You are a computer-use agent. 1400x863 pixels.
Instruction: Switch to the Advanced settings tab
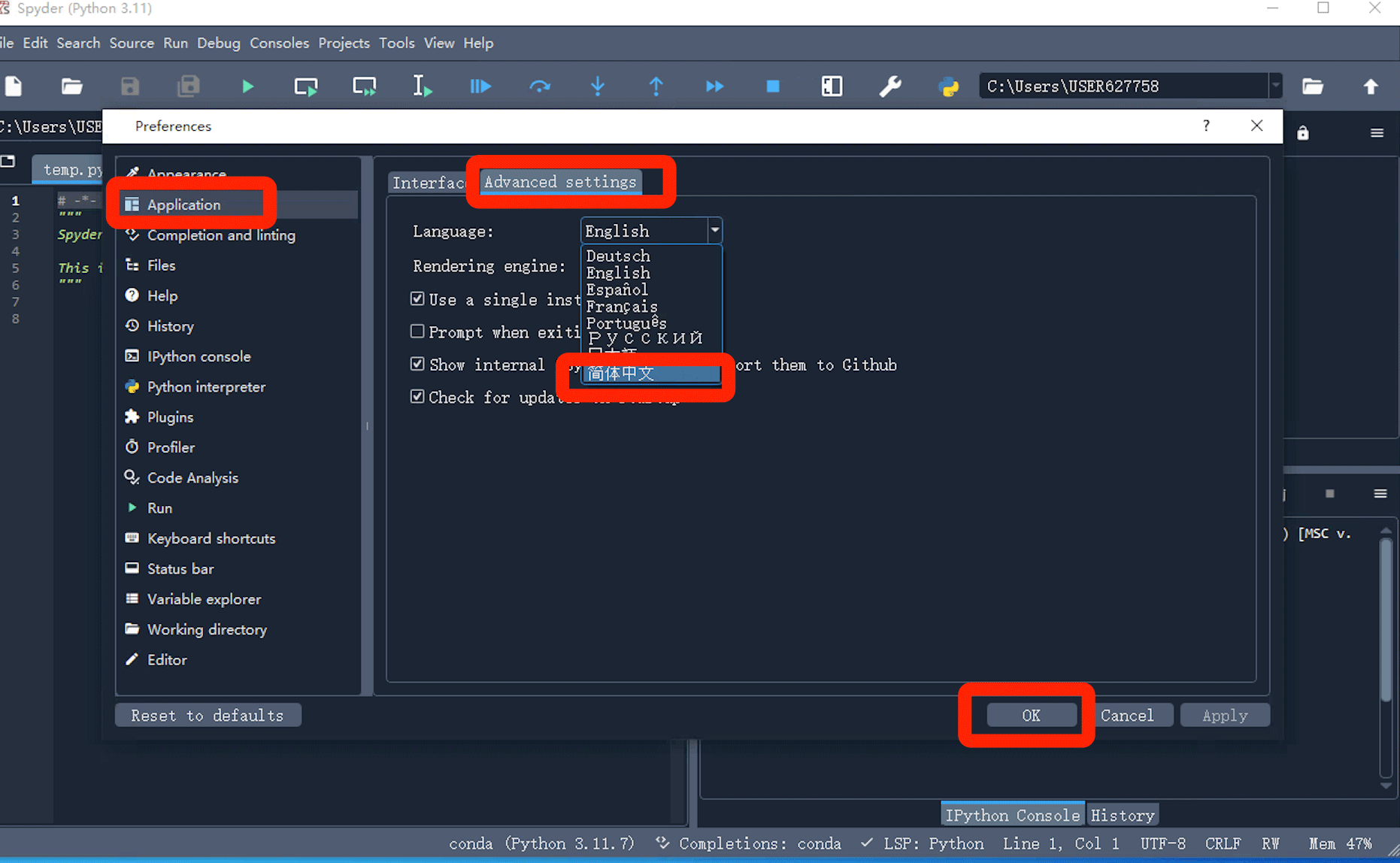(560, 182)
